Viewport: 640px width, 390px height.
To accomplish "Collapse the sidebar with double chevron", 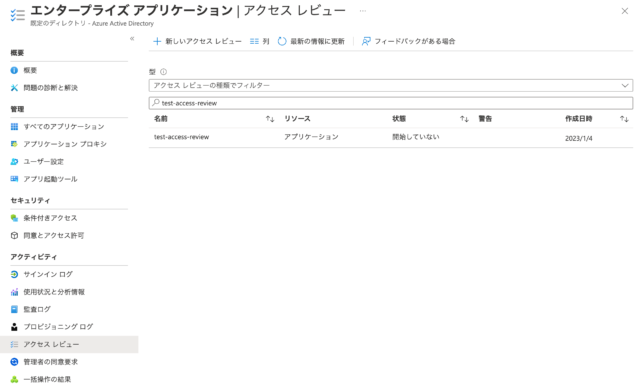I will coord(132,39).
